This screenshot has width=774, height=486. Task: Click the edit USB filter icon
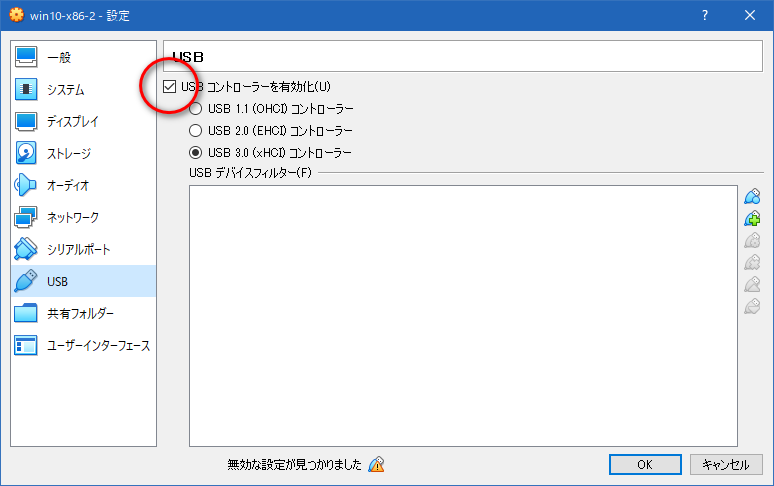(x=752, y=240)
